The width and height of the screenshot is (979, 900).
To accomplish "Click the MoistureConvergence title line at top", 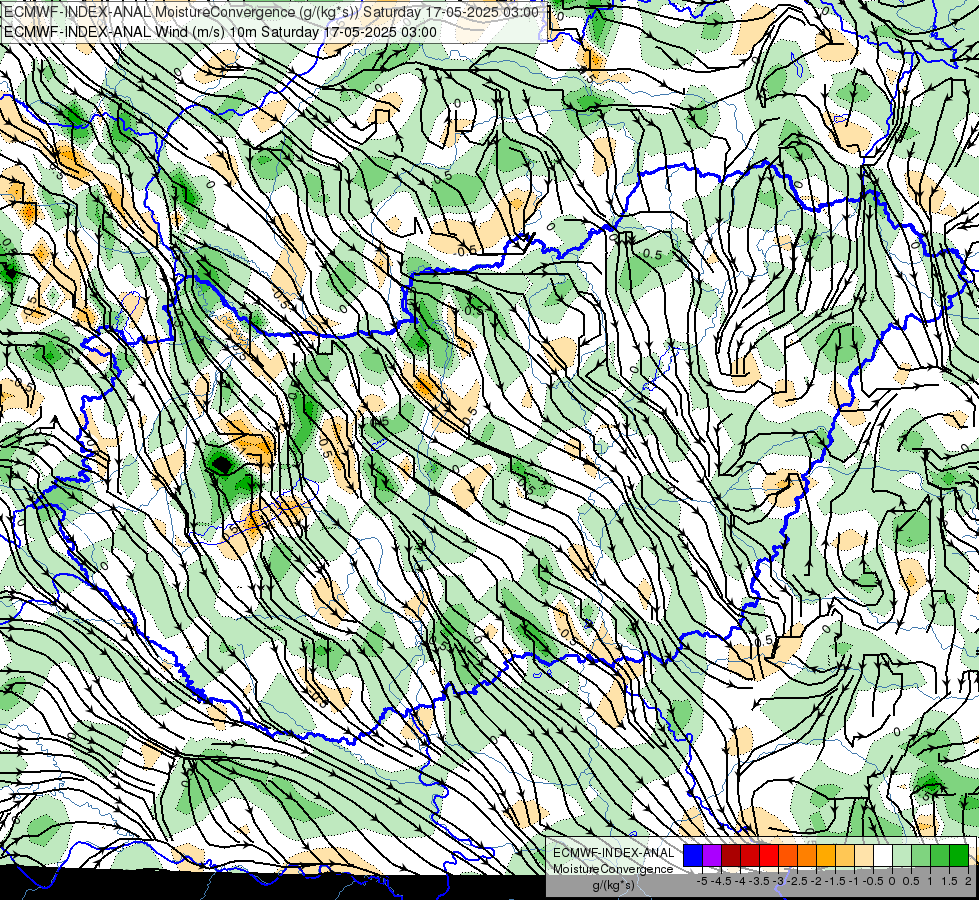I will (x=271, y=12).
